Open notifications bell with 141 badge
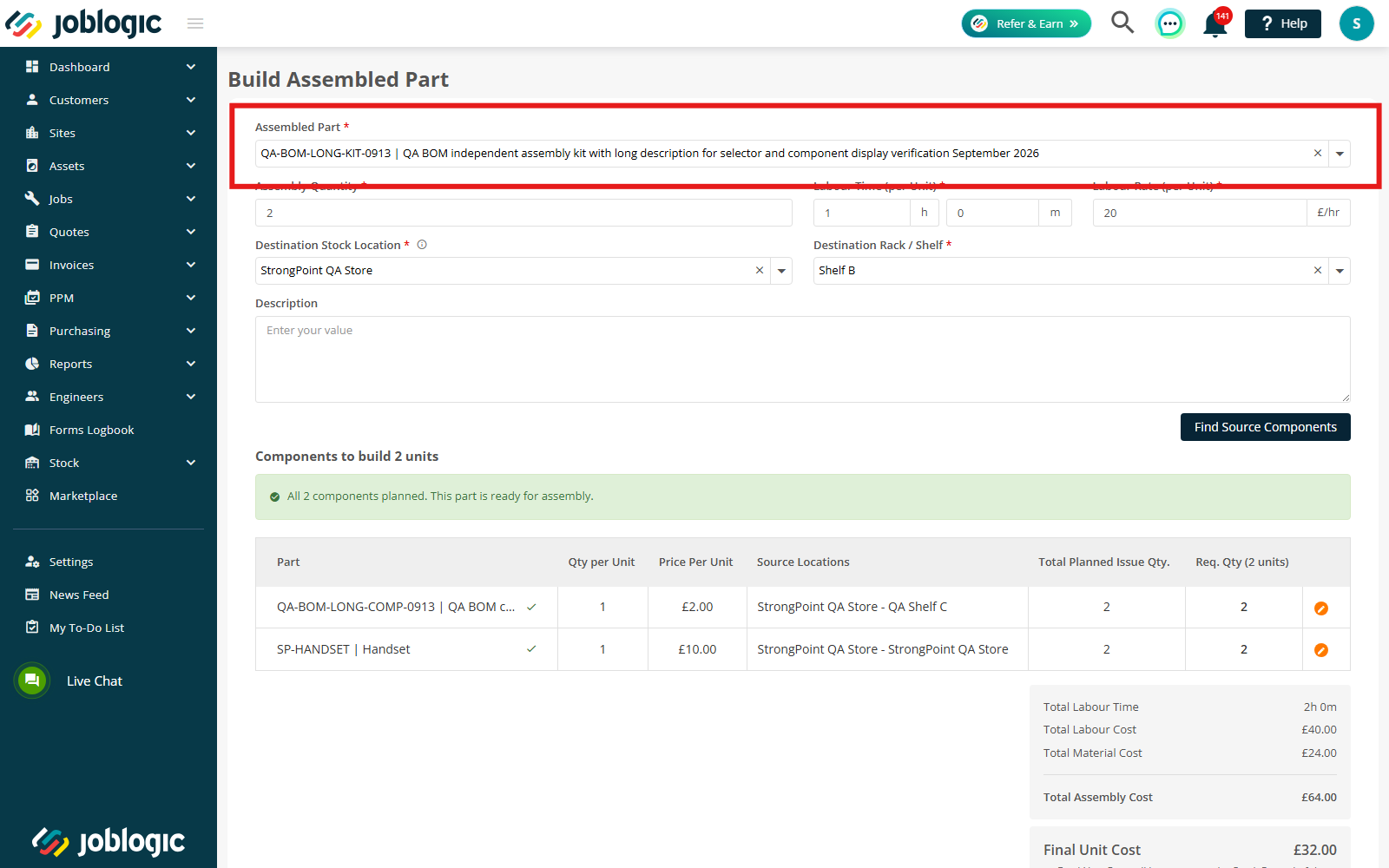The image size is (1389, 868). (1215, 24)
